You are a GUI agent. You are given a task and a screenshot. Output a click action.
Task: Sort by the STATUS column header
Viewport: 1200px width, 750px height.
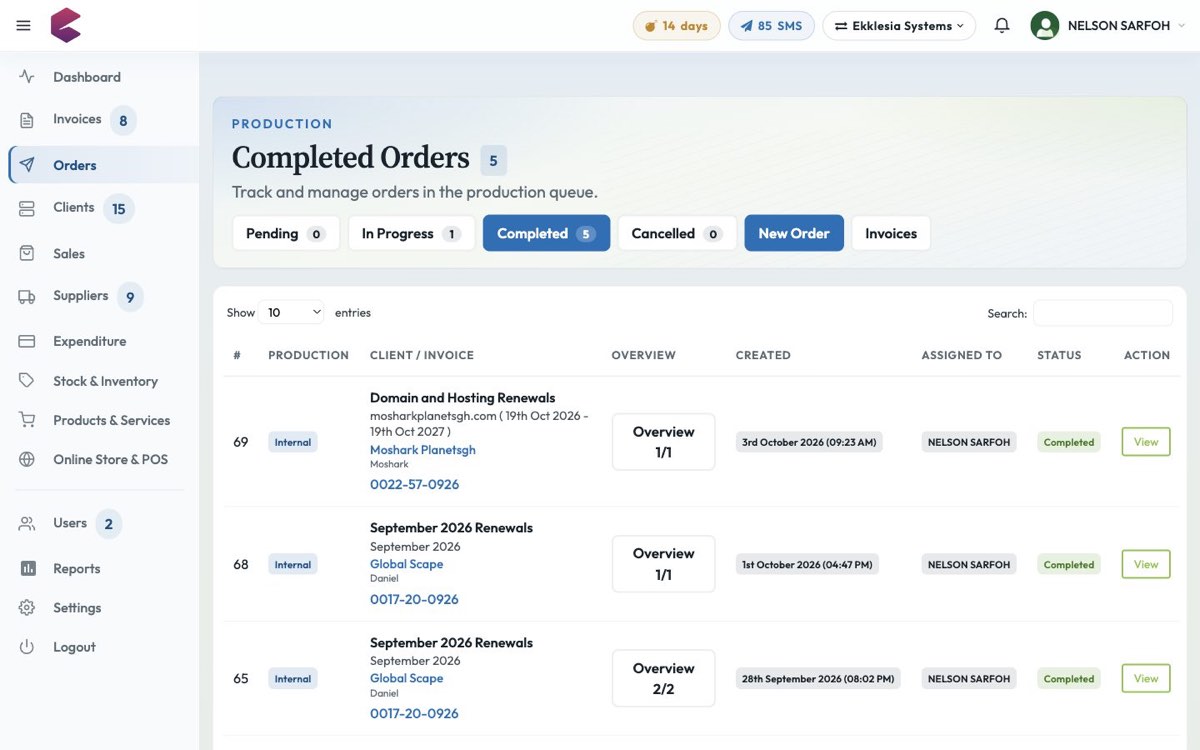tap(1059, 355)
